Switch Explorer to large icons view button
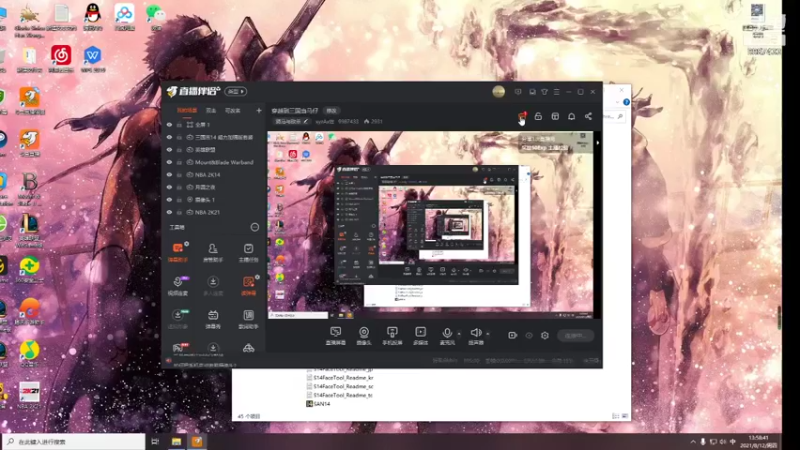 click(624, 416)
